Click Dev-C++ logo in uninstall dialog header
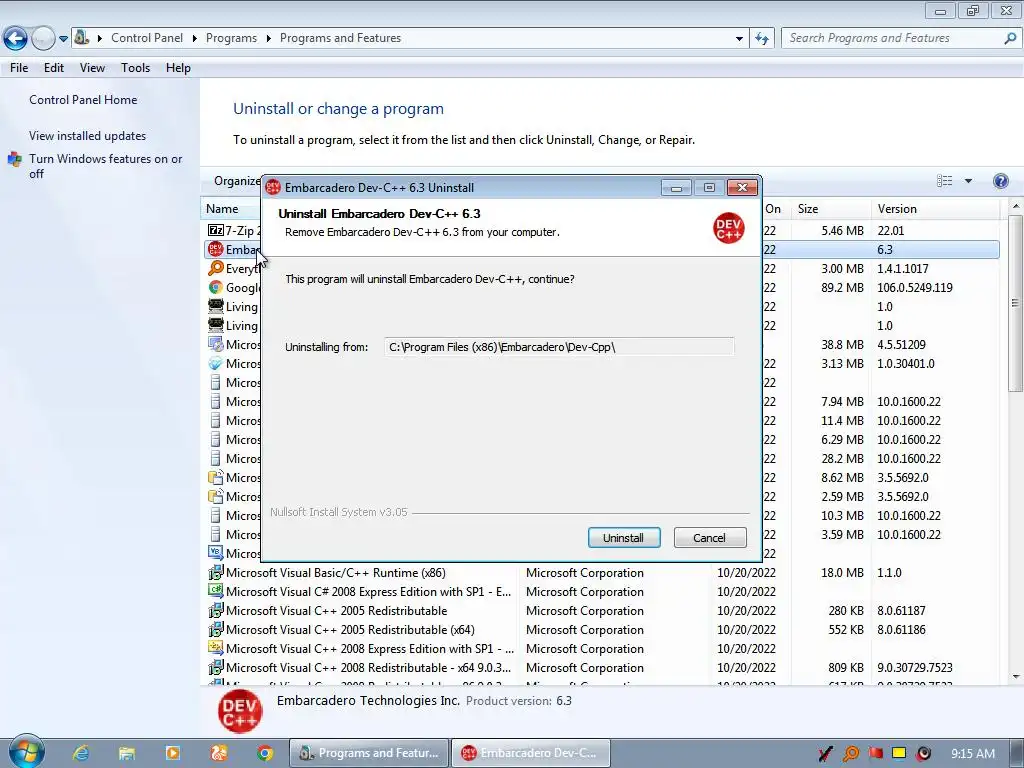 [x=728, y=228]
